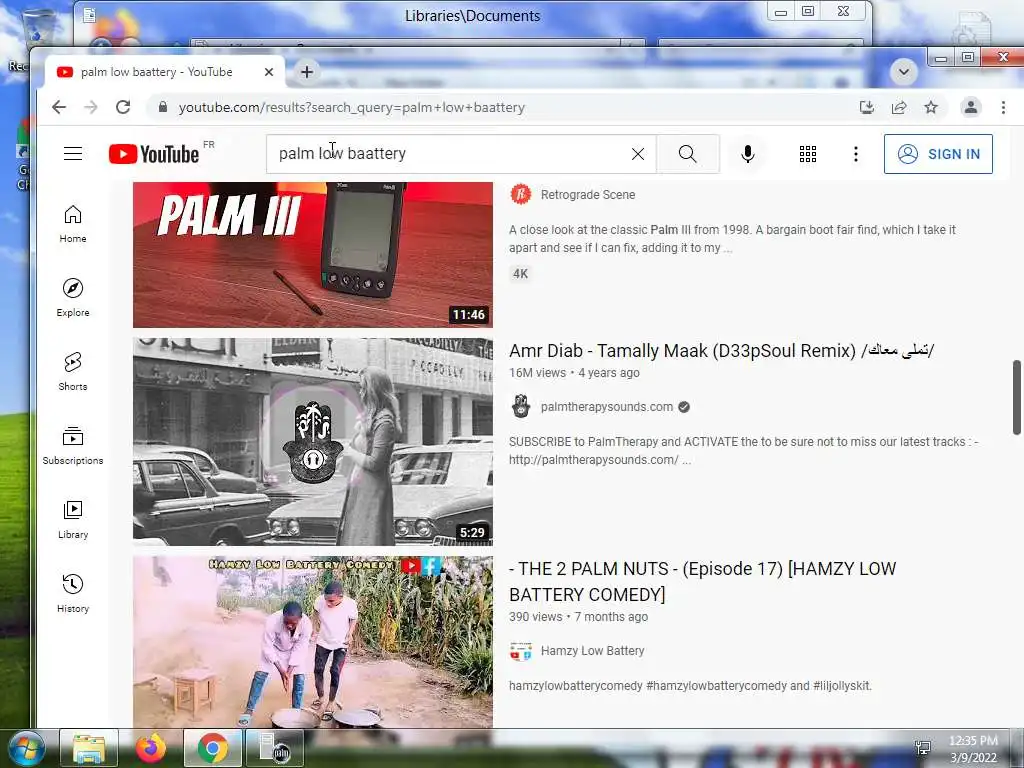Screen dimensions: 1024x768
Task: Open Hamzy Low Battery channel avatar
Action: pos(520,650)
